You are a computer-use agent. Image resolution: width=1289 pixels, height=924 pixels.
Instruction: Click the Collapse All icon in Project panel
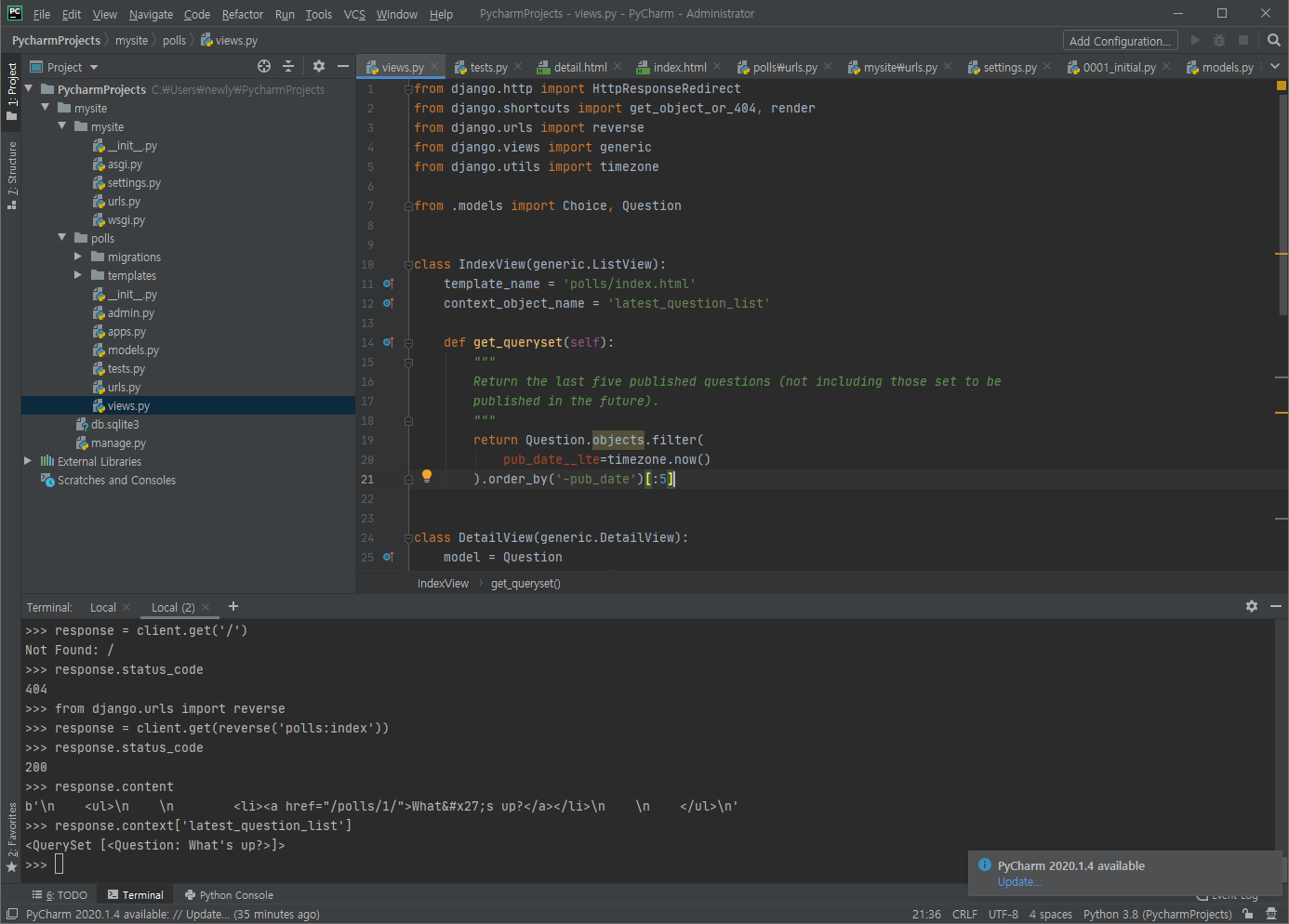(288, 66)
